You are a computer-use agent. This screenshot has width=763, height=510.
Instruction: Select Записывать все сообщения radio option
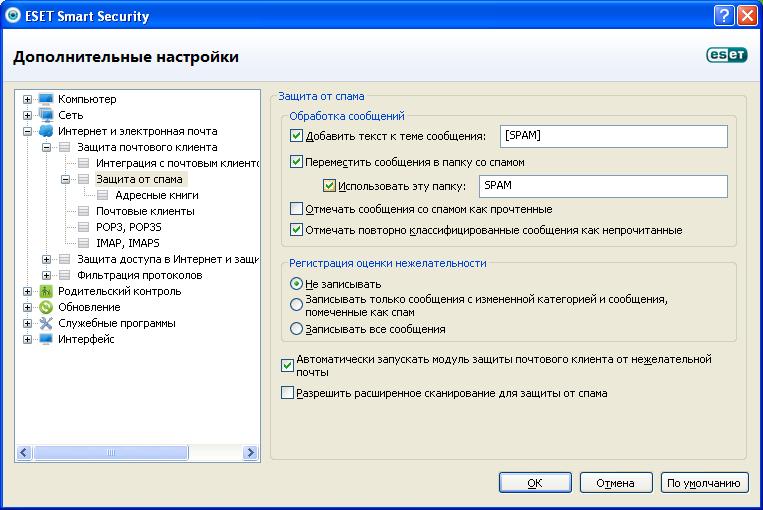(296, 329)
